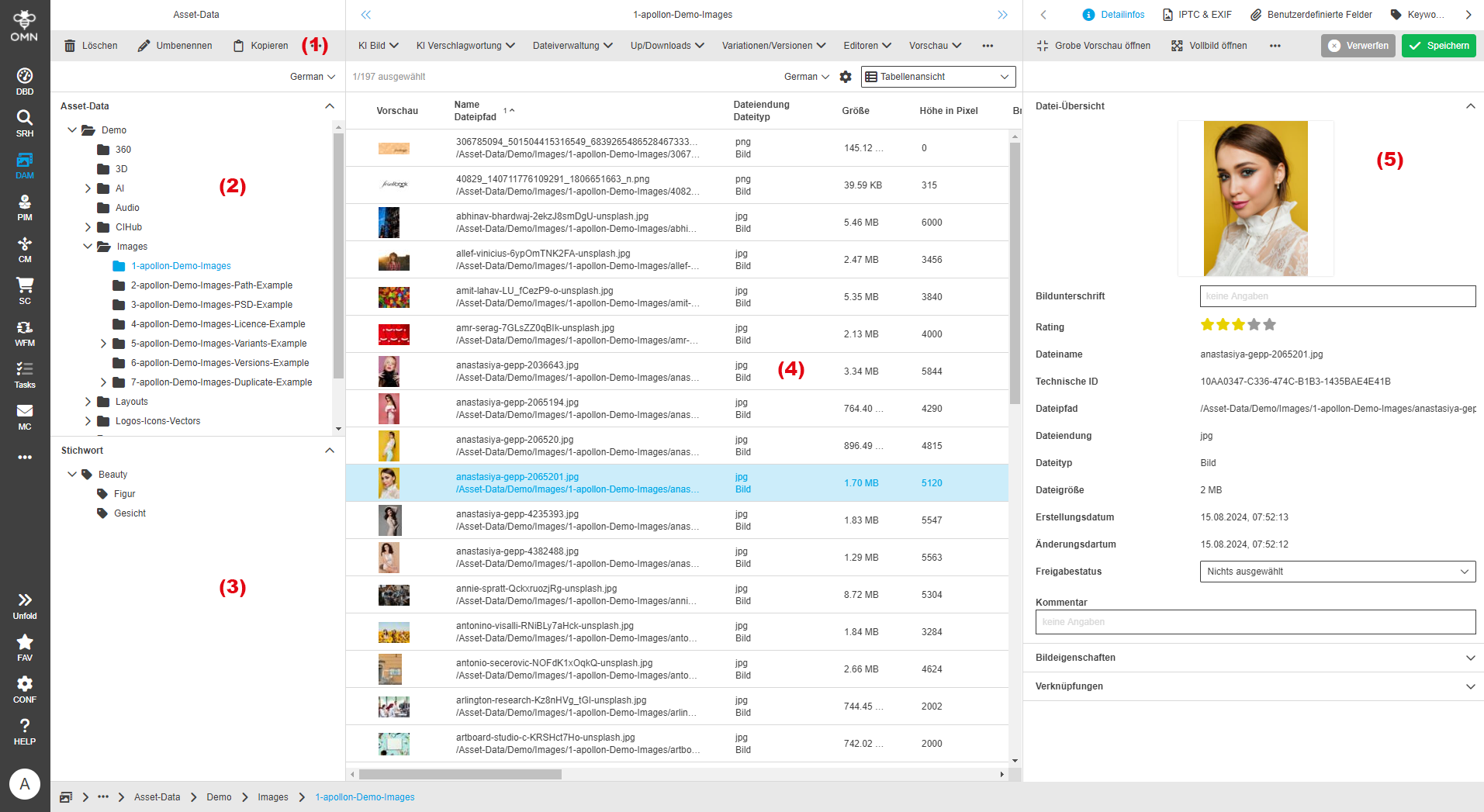This screenshot has height=812, width=1484.
Task: Open the WFM workflow module
Action: point(25,333)
